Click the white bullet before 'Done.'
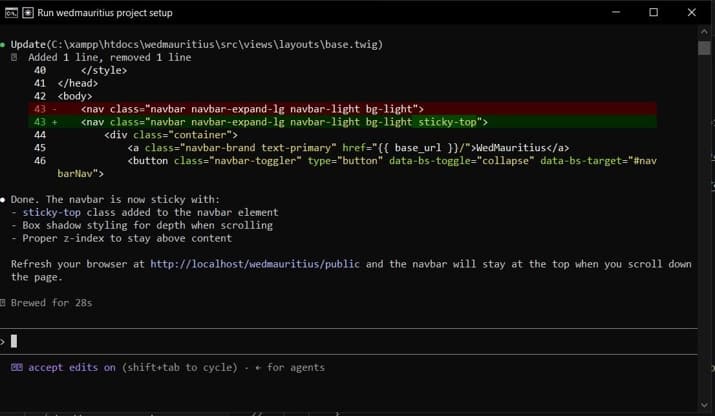 3,200
